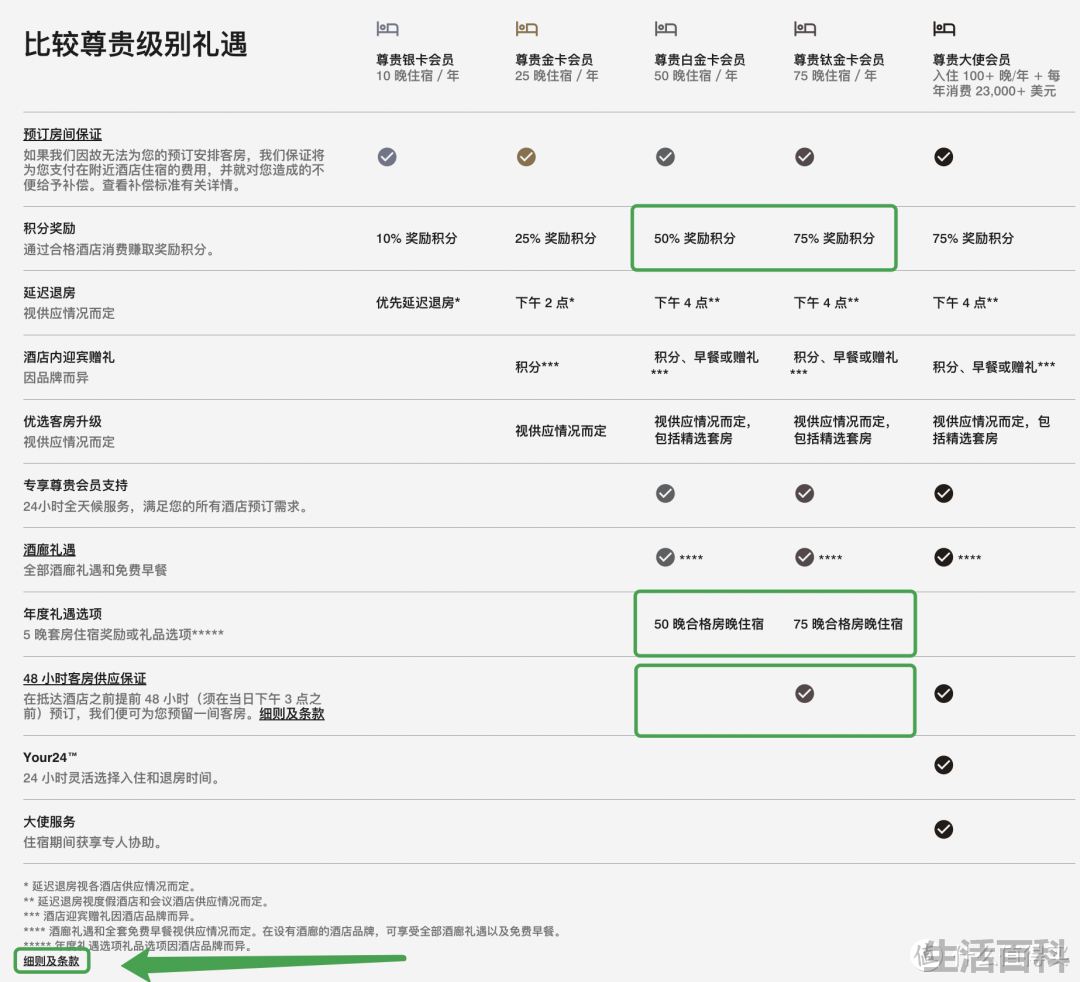This screenshot has height=982, width=1080.
Task: Open 细则及条款 link in 48-hour guarantee description
Action: pos(292,713)
